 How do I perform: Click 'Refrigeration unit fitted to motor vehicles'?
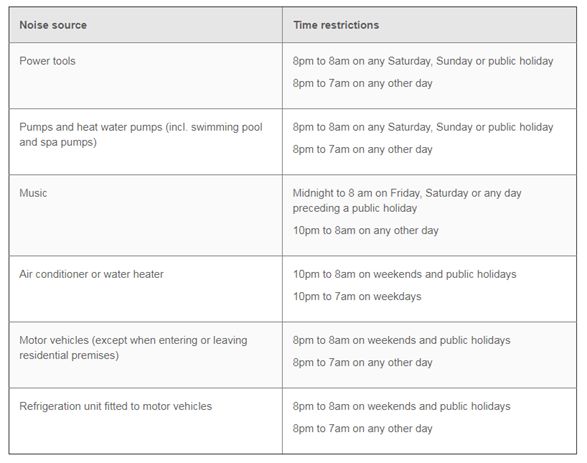pos(116,406)
